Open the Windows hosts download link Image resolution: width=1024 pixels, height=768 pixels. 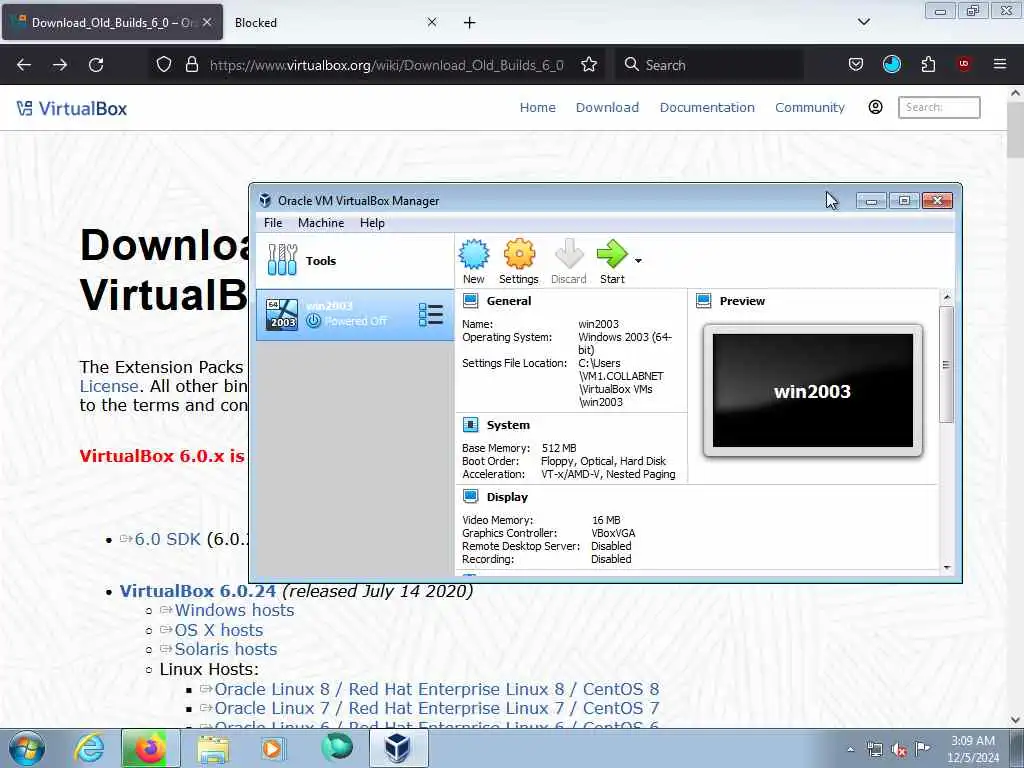coord(234,611)
